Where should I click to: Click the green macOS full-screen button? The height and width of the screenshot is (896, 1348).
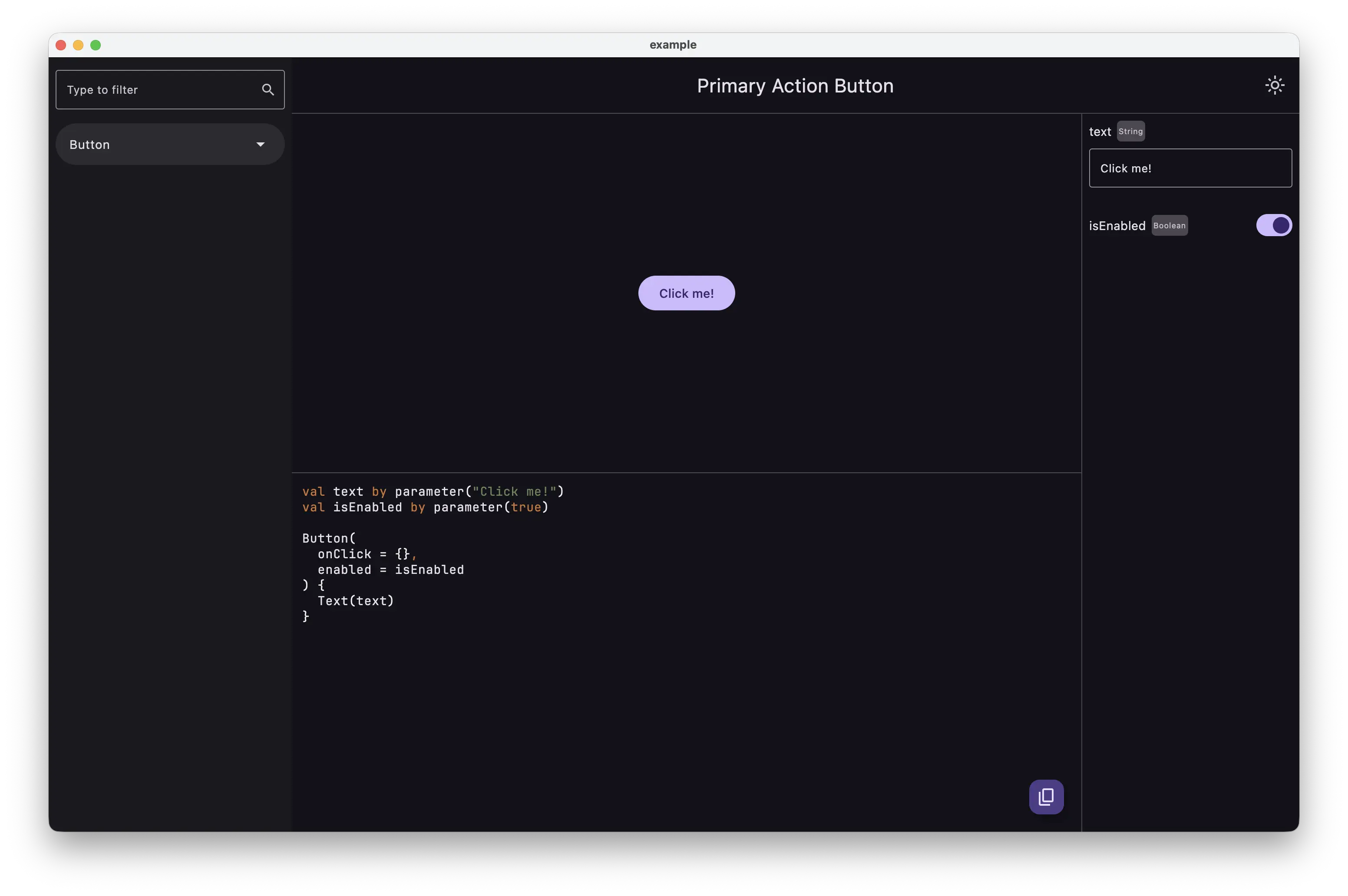point(96,45)
